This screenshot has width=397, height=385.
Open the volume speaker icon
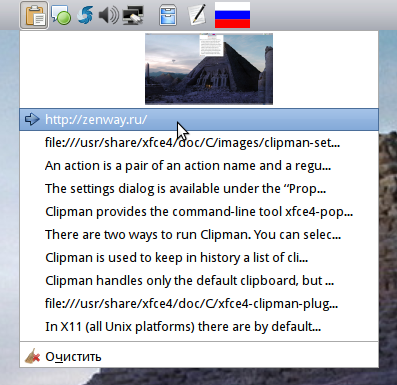point(109,15)
